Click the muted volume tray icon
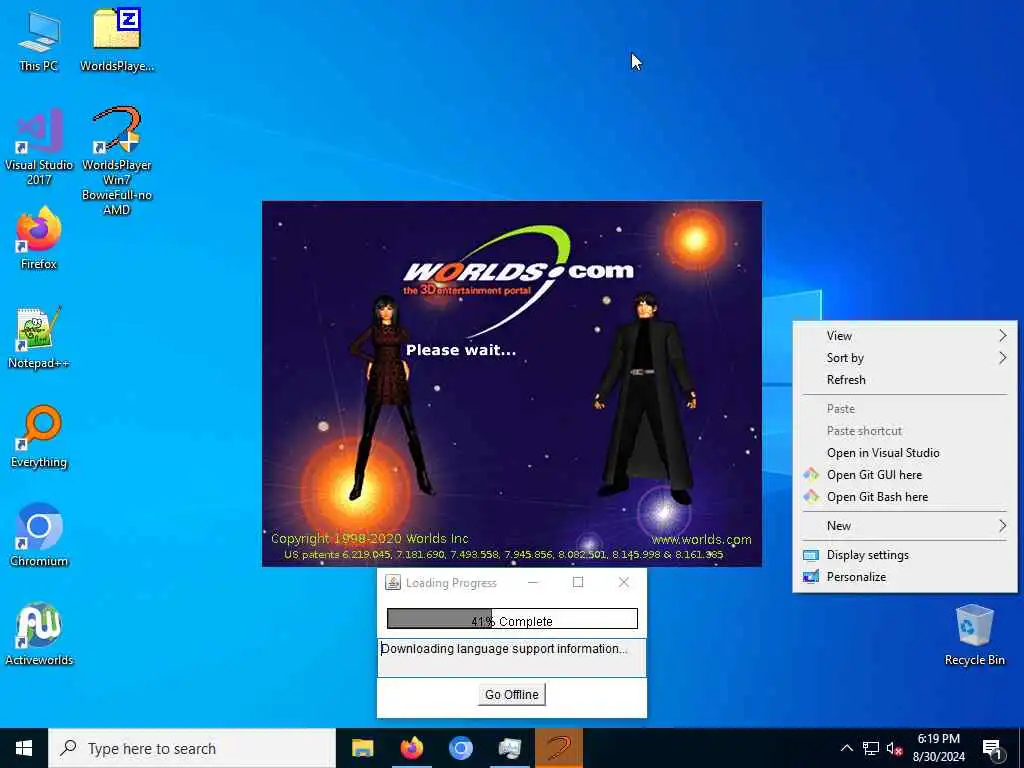 coord(895,748)
